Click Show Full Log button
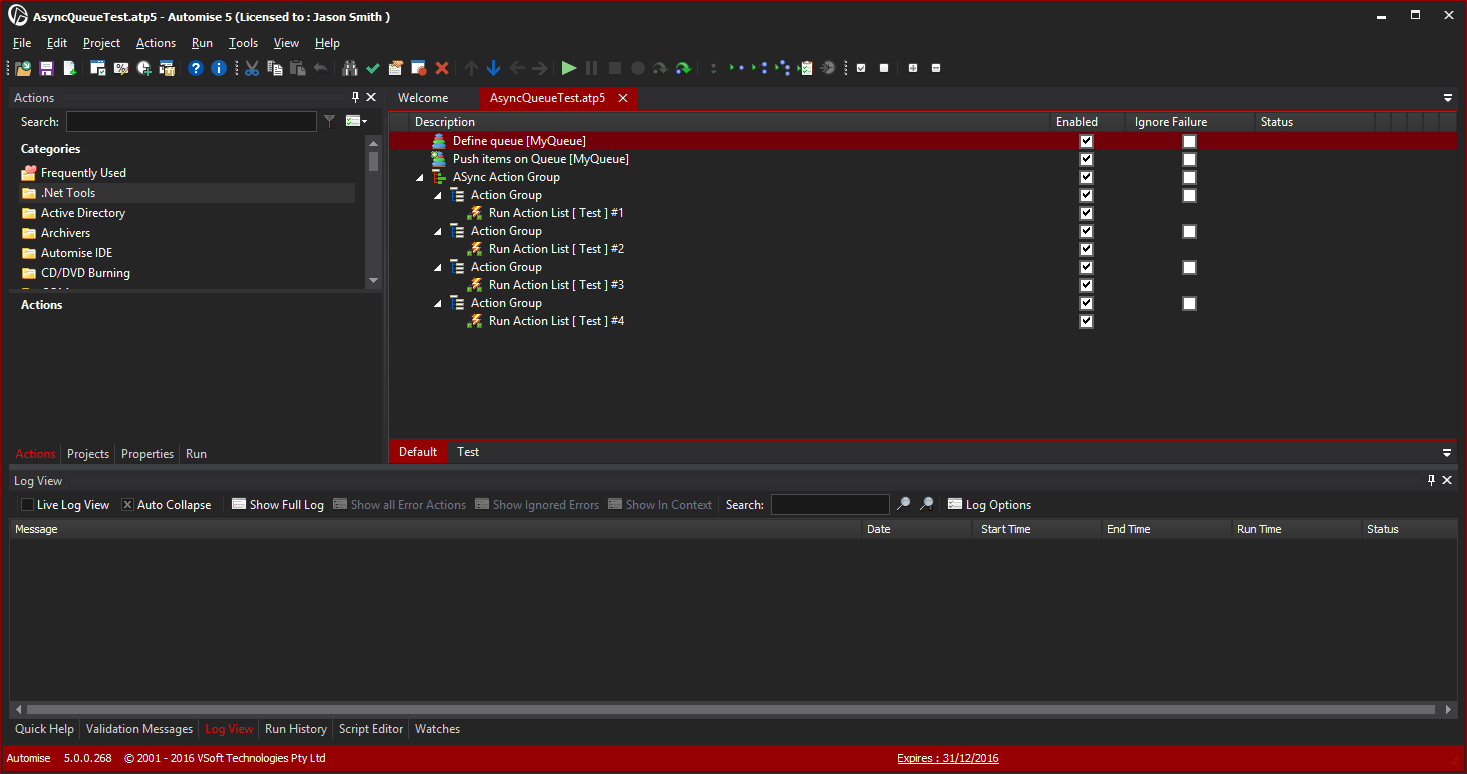This screenshot has width=1467, height=774. (278, 505)
